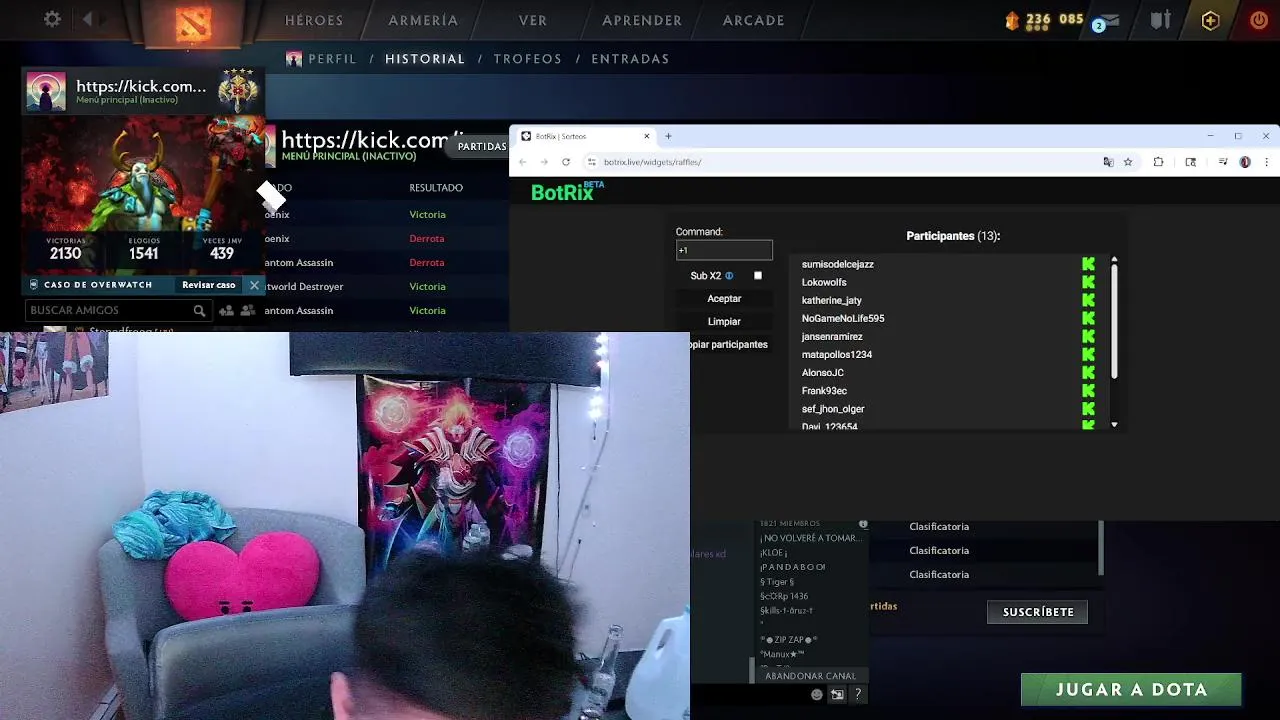Click the red power quit icon

tap(1259, 20)
